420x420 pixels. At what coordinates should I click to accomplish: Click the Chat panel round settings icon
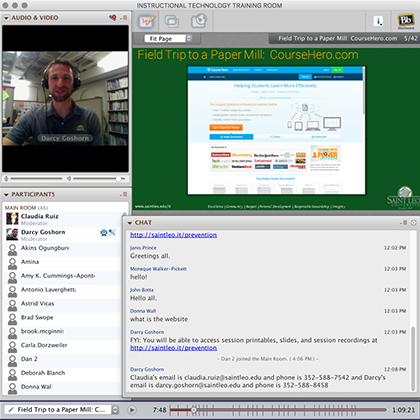414,222
